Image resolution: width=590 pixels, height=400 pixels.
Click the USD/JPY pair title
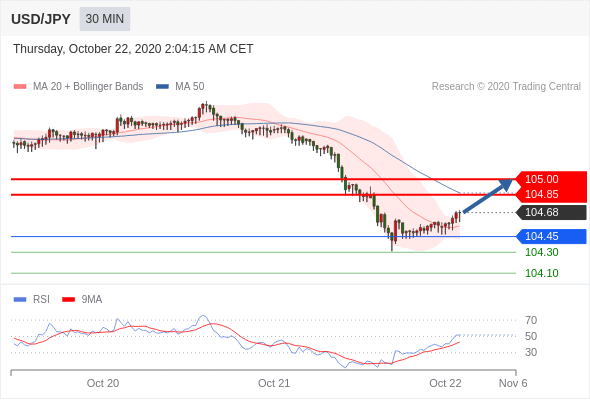tap(41, 19)
